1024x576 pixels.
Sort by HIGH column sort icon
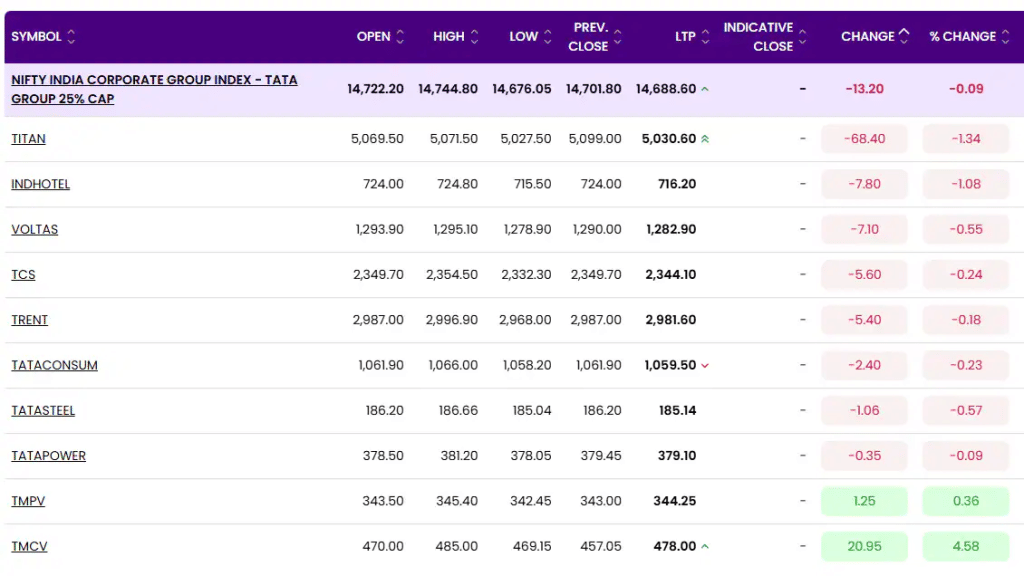(475, 37)
